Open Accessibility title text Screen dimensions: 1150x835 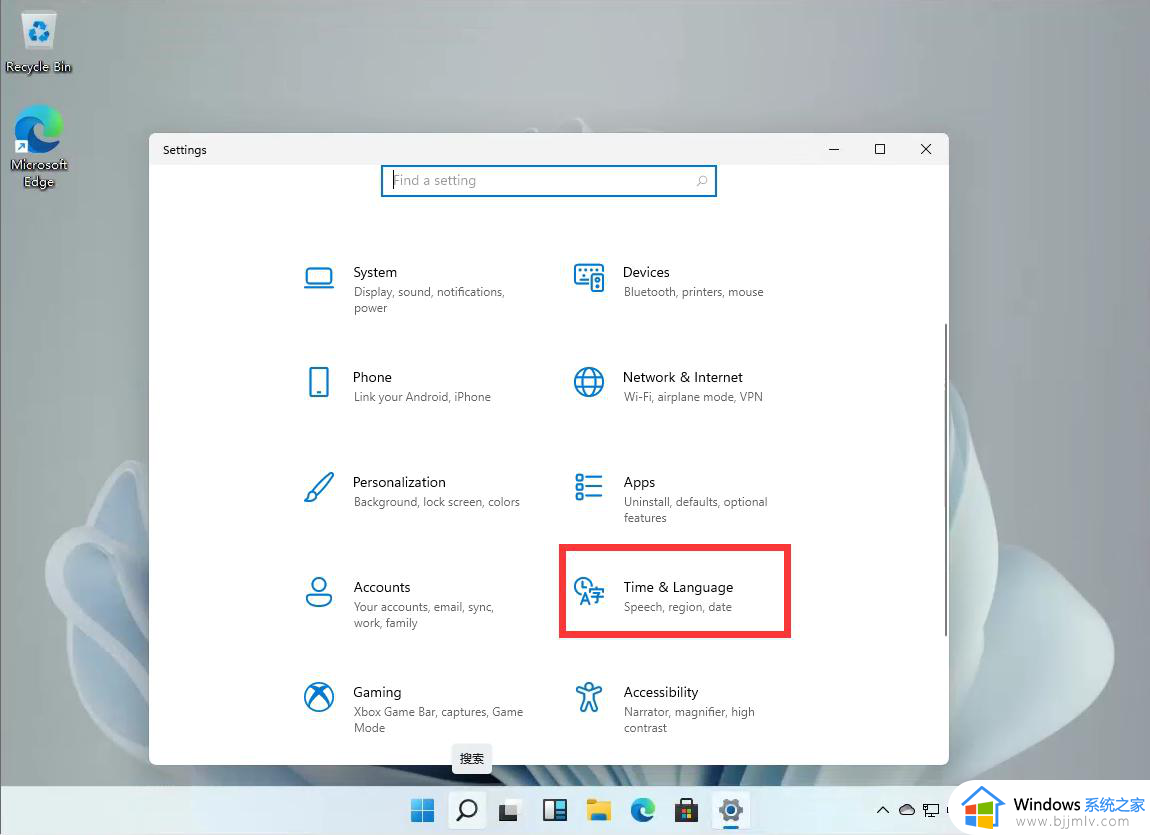pyautogui.click(x=661, y=693)
